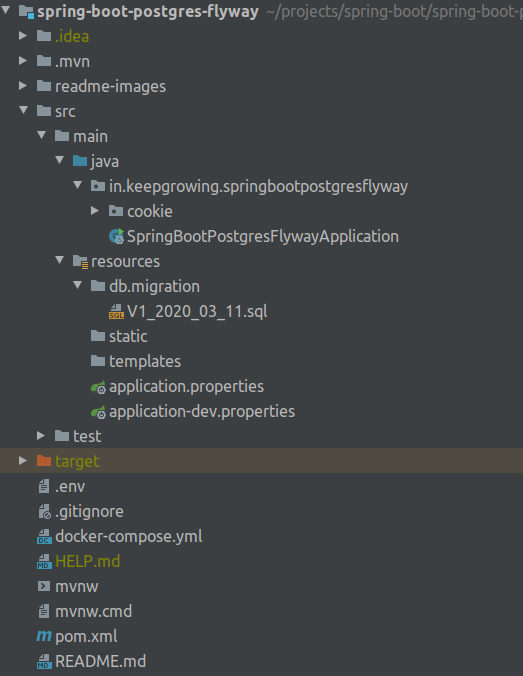The image size is (523, 676).
Task: Click the in.keepgrowing package icon
Action: coord(98,186)
